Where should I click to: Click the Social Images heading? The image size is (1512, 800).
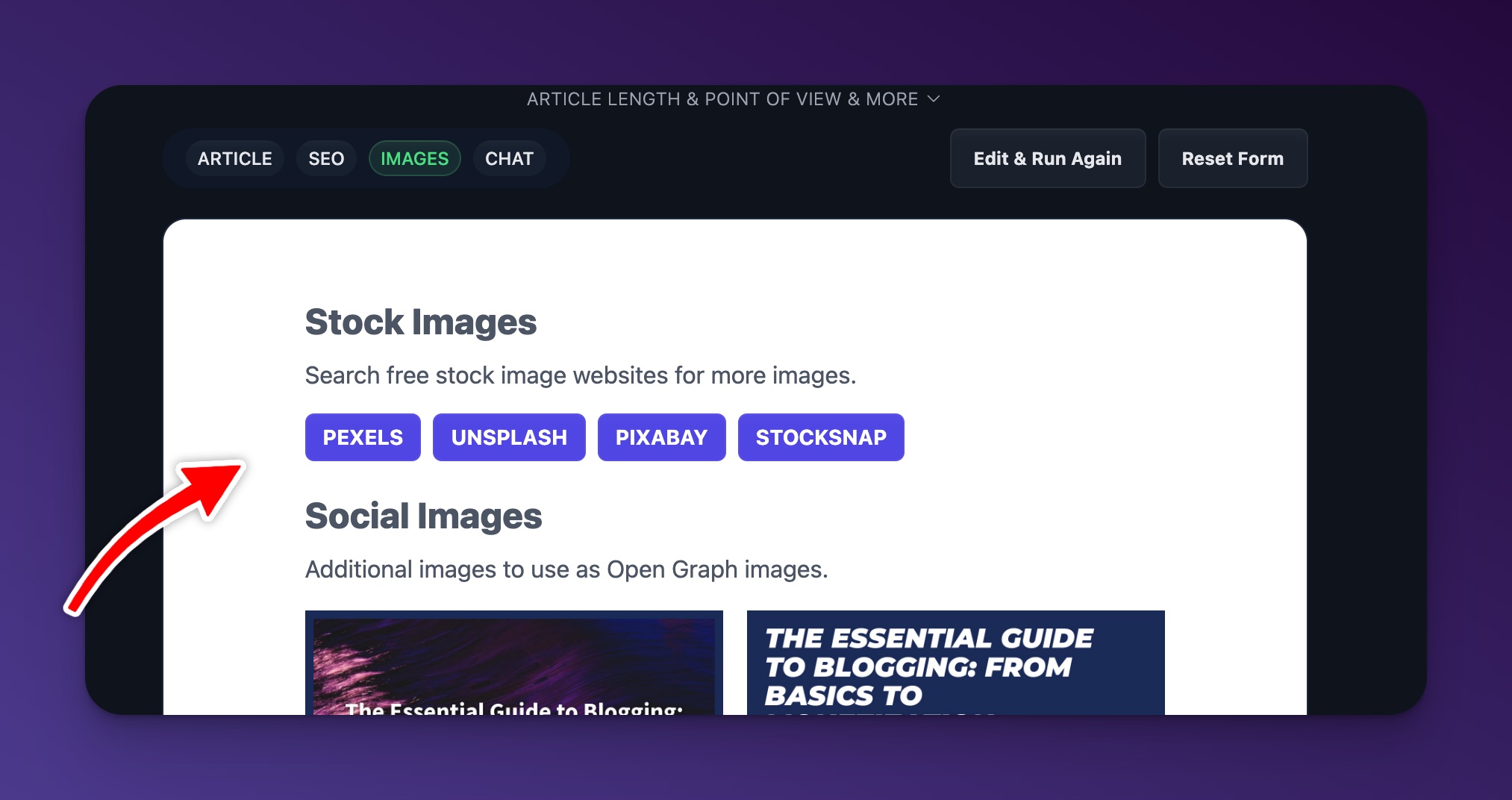423,516
